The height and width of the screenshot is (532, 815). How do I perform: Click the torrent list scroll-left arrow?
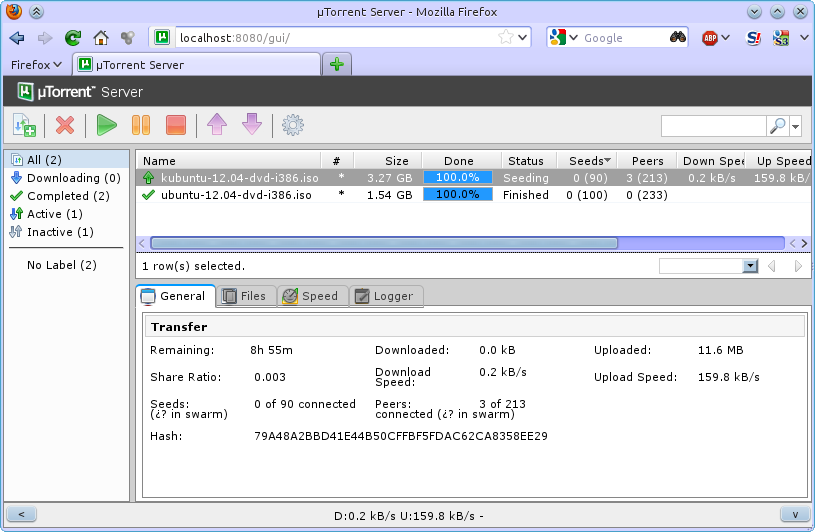142,243
